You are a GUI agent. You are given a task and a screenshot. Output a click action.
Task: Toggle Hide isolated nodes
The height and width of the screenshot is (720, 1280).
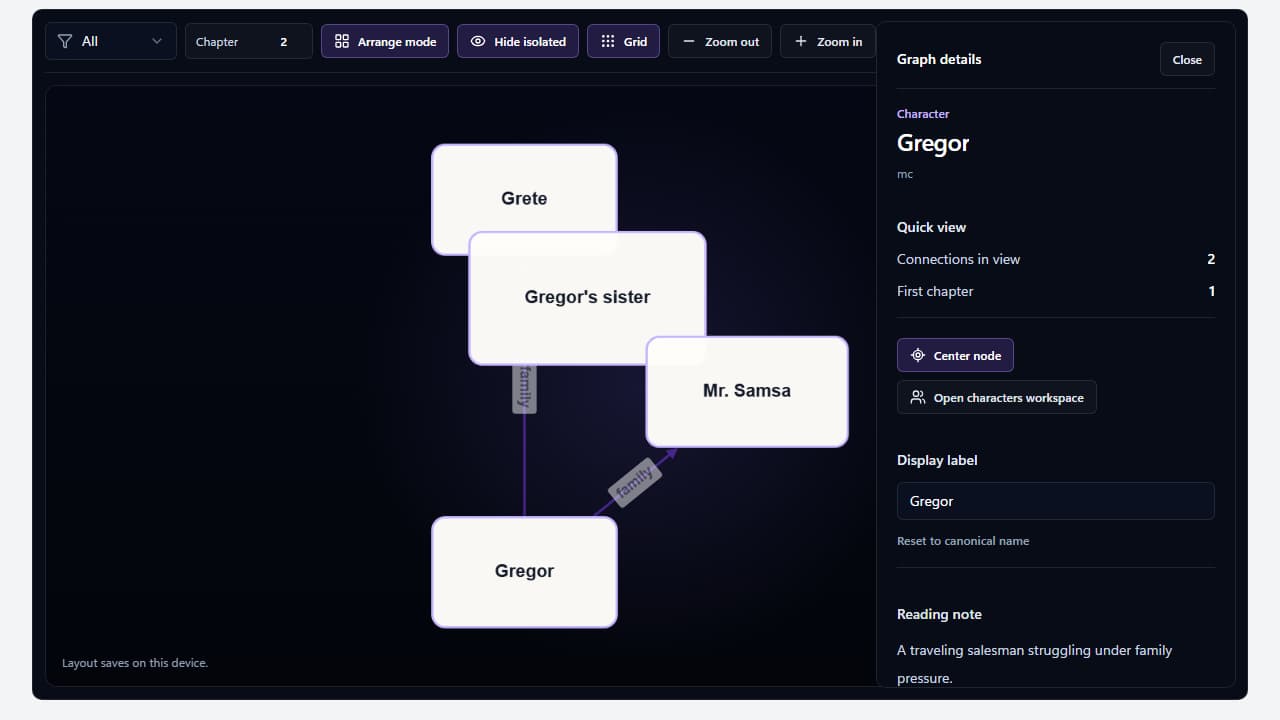pos(518,41)
